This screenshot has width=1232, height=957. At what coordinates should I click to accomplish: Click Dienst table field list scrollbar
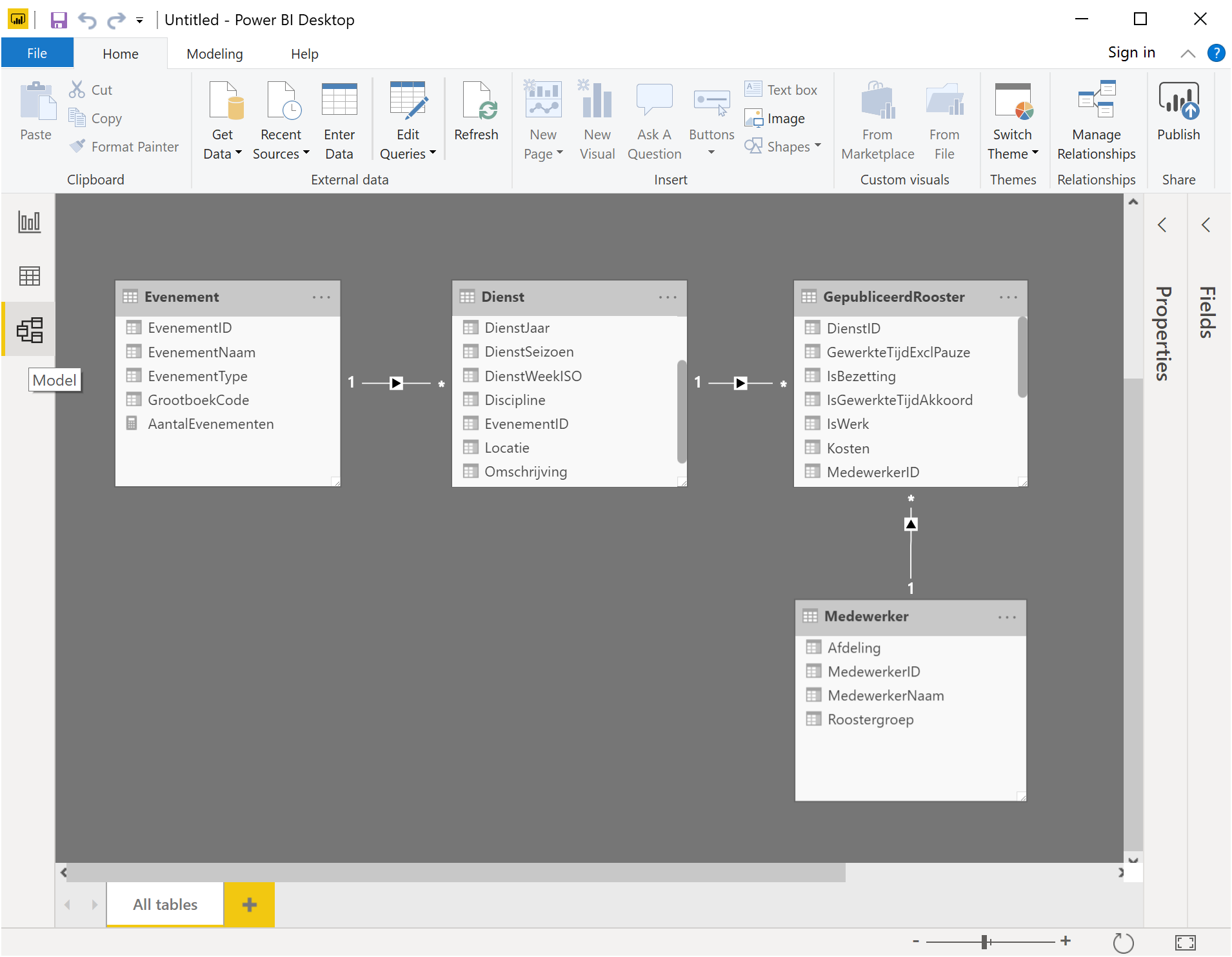click(x=681, y=411)
